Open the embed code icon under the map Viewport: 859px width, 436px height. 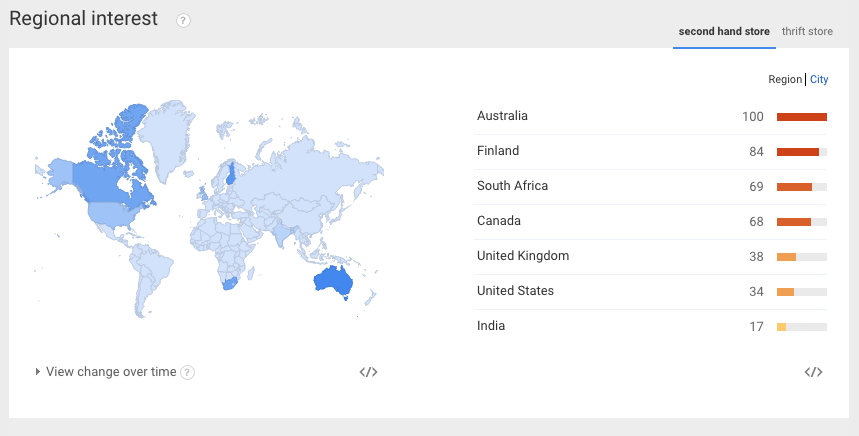[368, 372]
